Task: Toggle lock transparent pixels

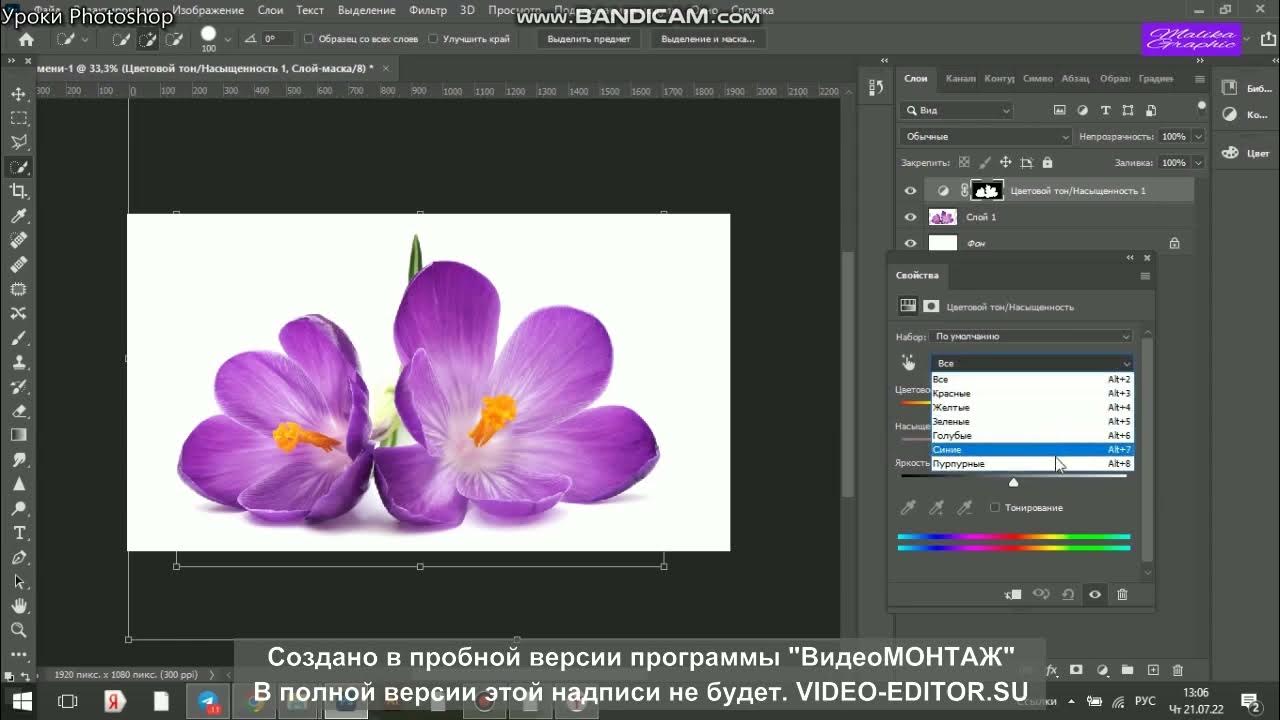Action: (964, 162)
